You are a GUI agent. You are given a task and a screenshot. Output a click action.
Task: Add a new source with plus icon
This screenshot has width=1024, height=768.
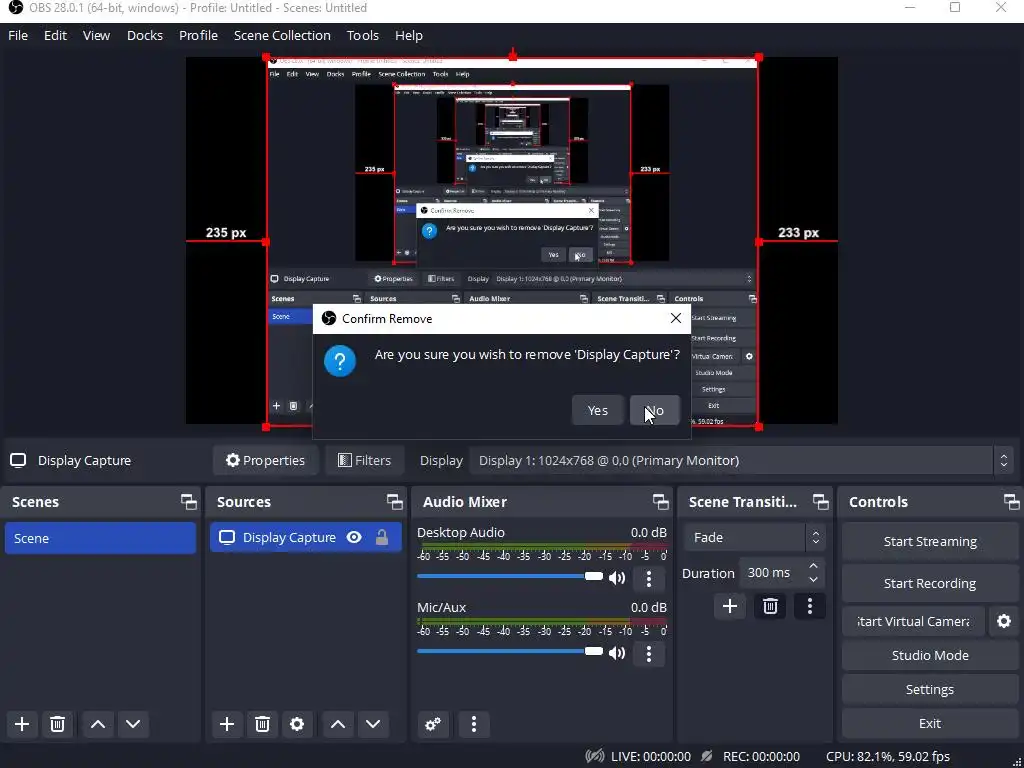click(x=227, y=724)
